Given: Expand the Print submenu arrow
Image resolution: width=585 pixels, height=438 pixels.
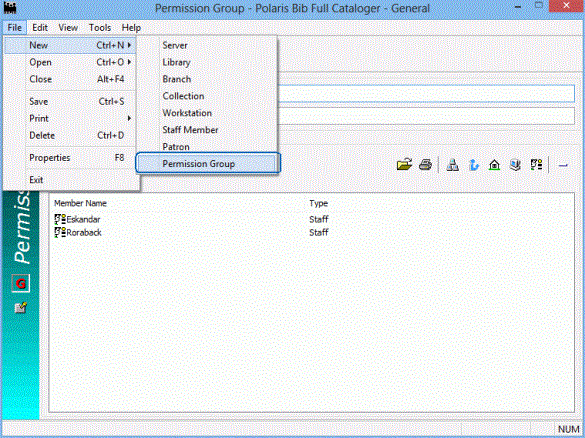Looking at the screenshot, I should [129, 118].
